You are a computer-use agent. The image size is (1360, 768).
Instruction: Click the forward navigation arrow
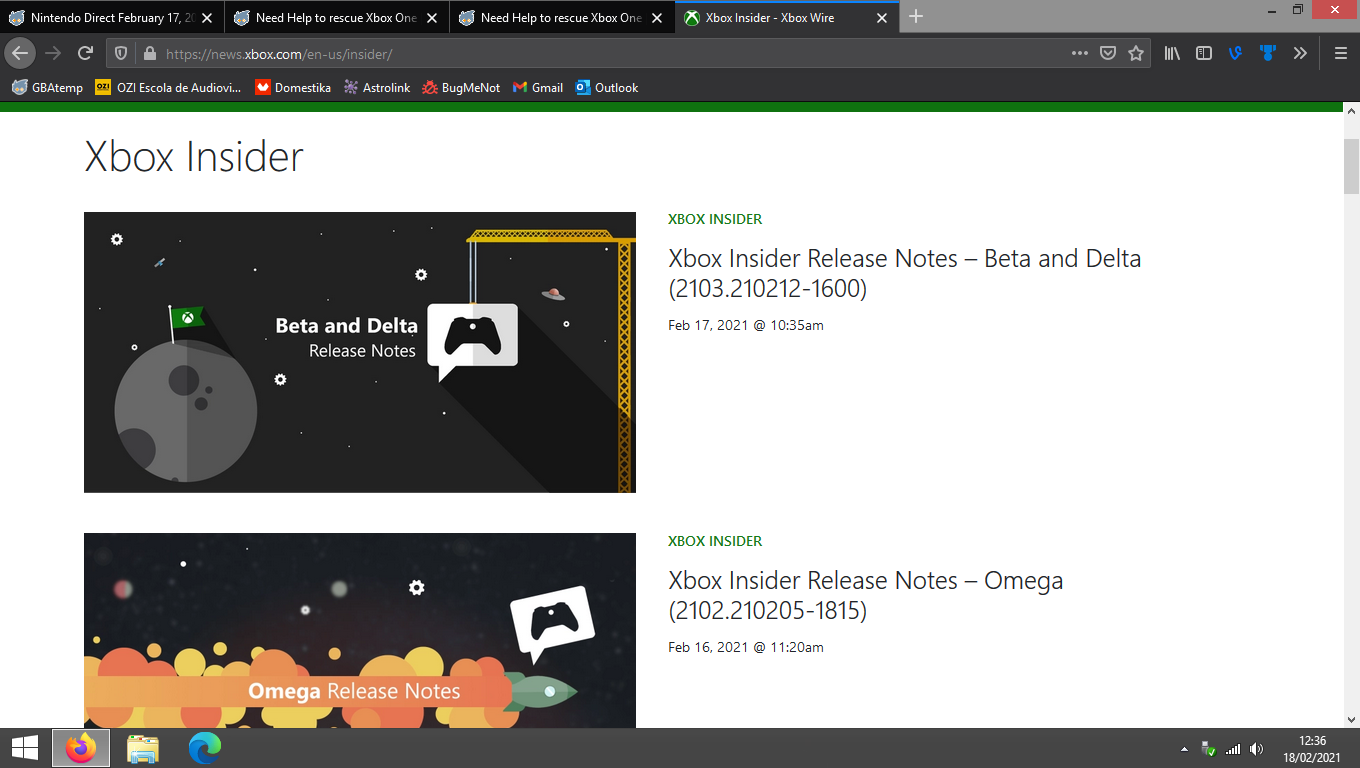(x=53, y=54)
